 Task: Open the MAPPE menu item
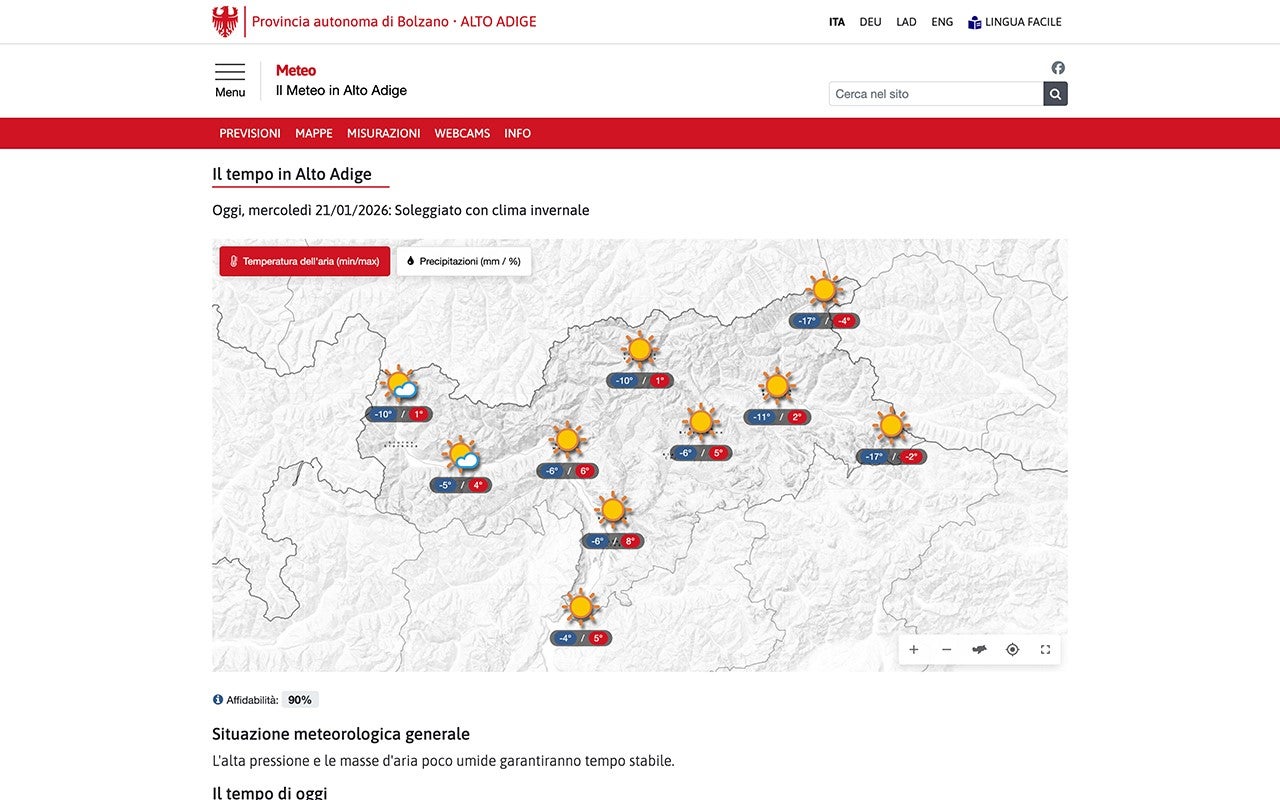314,133
